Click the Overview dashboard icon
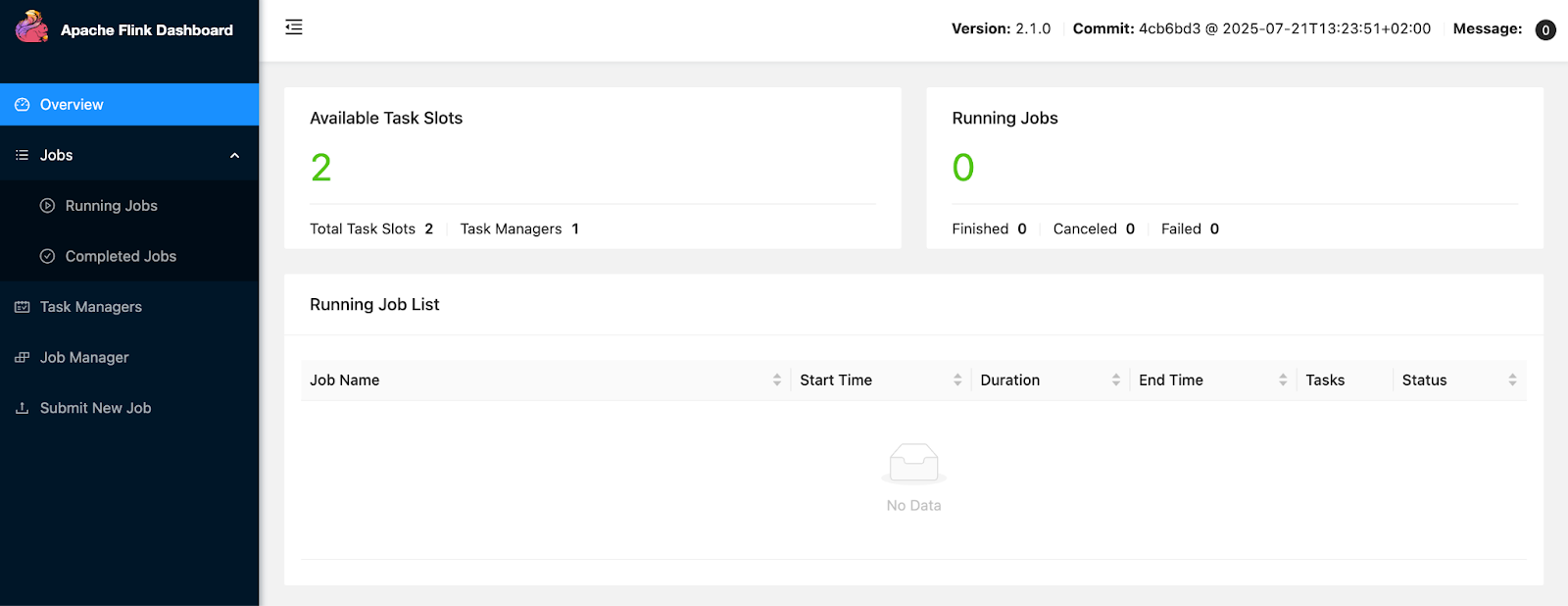 click(23, 105)
